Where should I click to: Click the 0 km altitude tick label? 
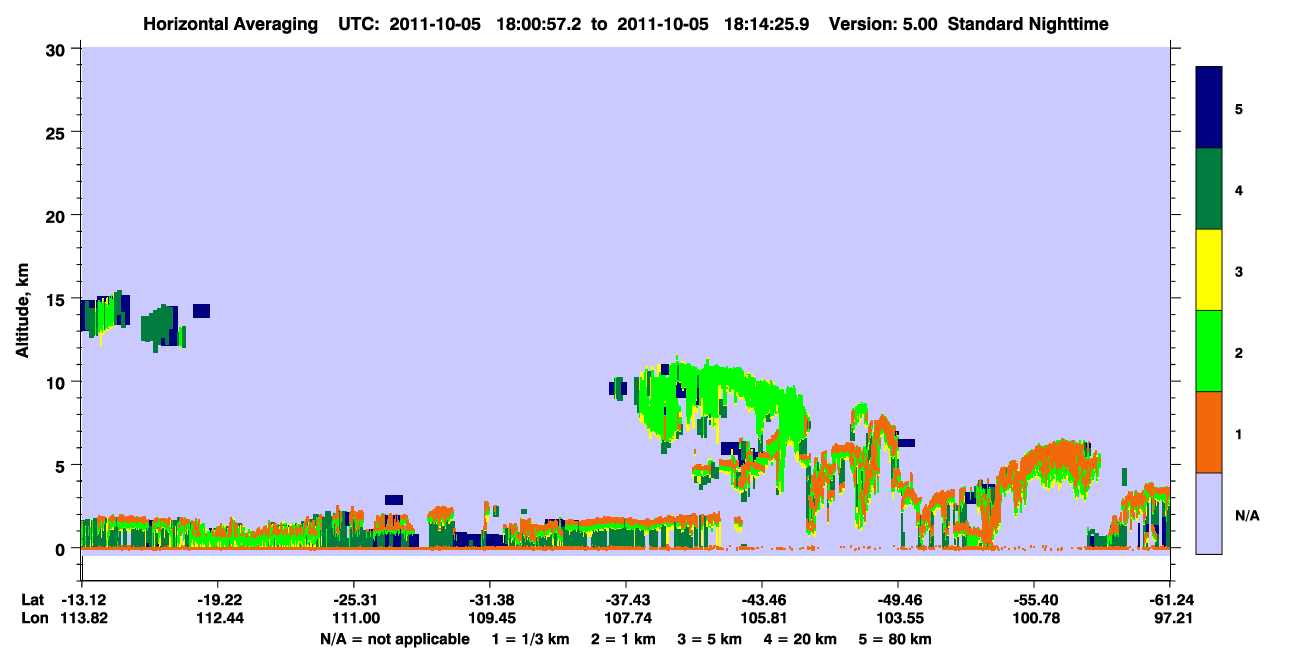61,548
